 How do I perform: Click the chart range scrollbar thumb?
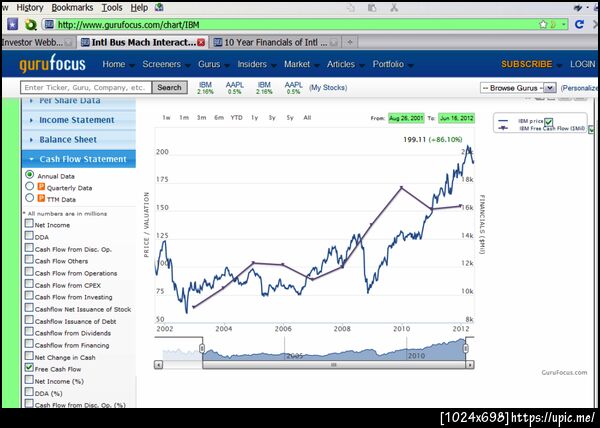pos(334,365)
